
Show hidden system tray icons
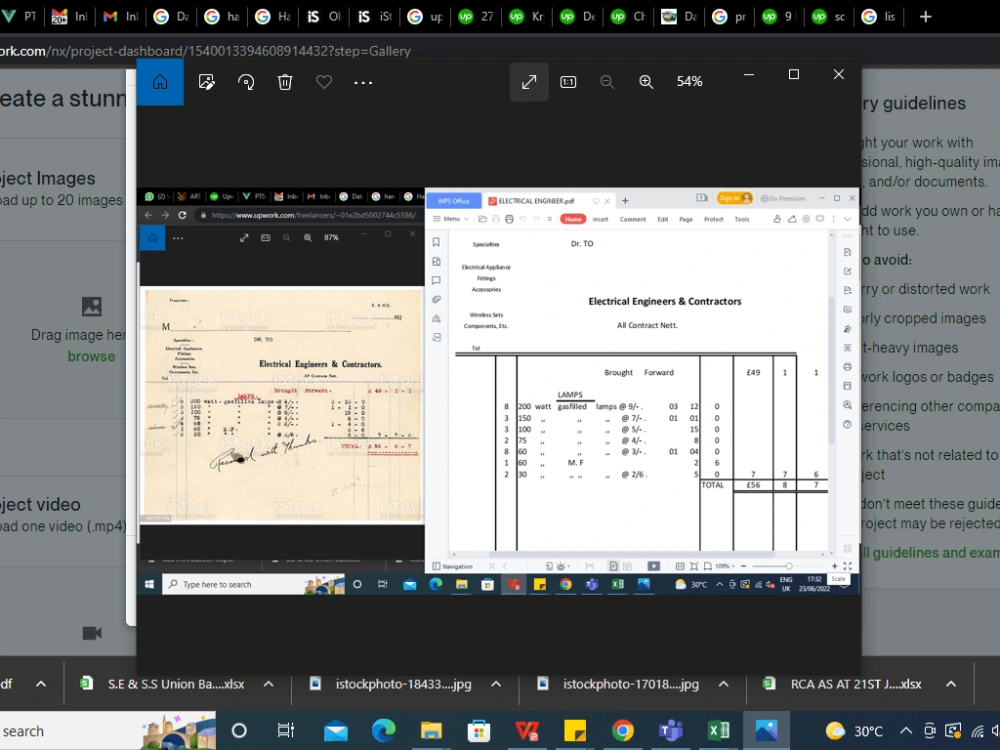[x=906, y=731]
